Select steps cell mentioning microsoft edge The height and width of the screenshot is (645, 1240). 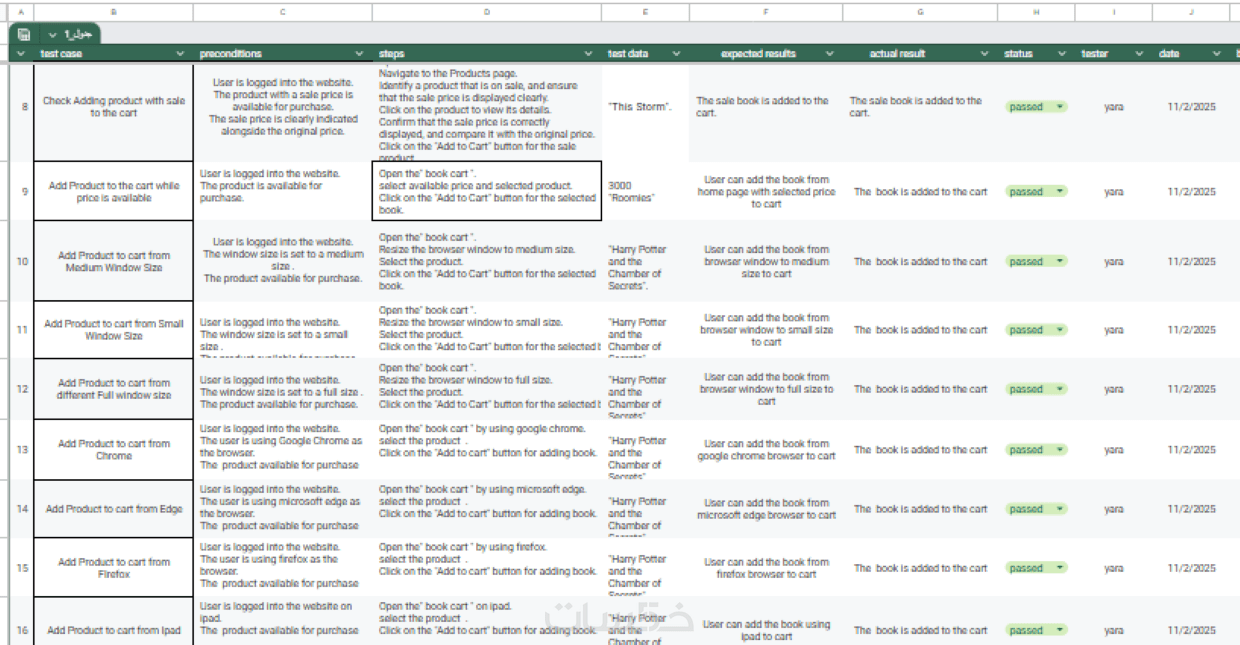[487, 509]
